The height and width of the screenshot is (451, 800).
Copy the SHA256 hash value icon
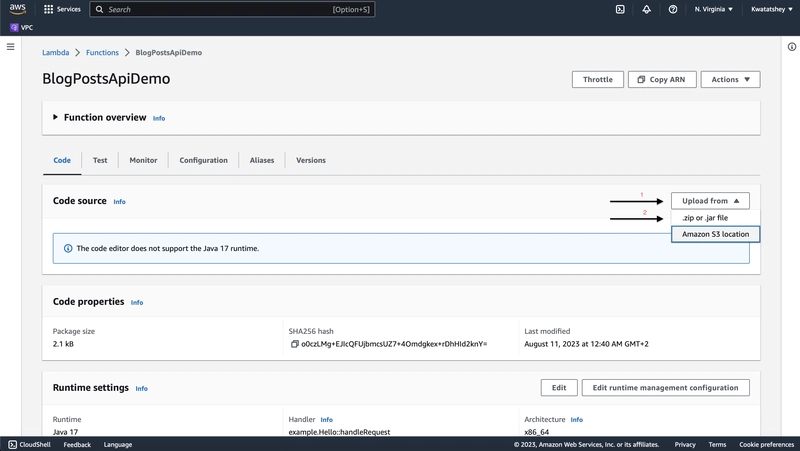[x=294, y=344]
